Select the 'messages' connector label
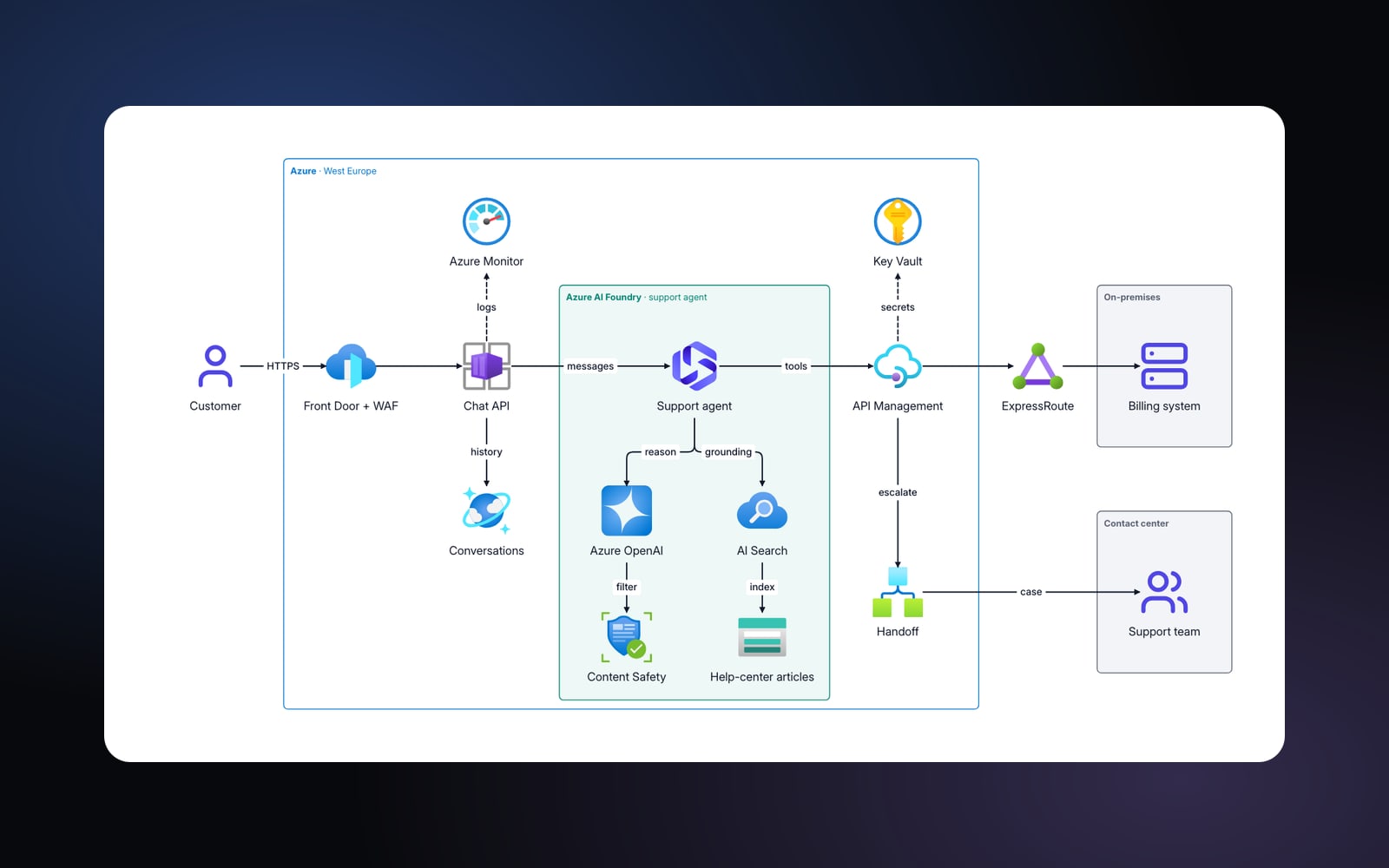1389x868 pixels. (590, 366)
